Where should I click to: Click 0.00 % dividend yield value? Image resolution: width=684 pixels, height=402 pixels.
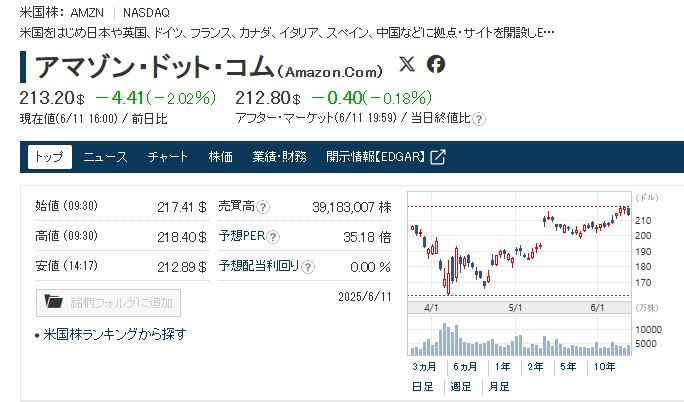tap(370, 267)
